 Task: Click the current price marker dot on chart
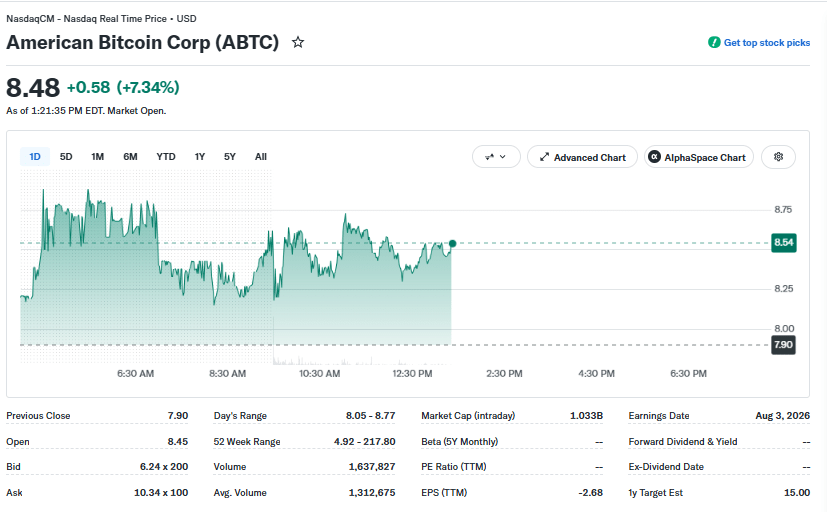pos(453,244)
